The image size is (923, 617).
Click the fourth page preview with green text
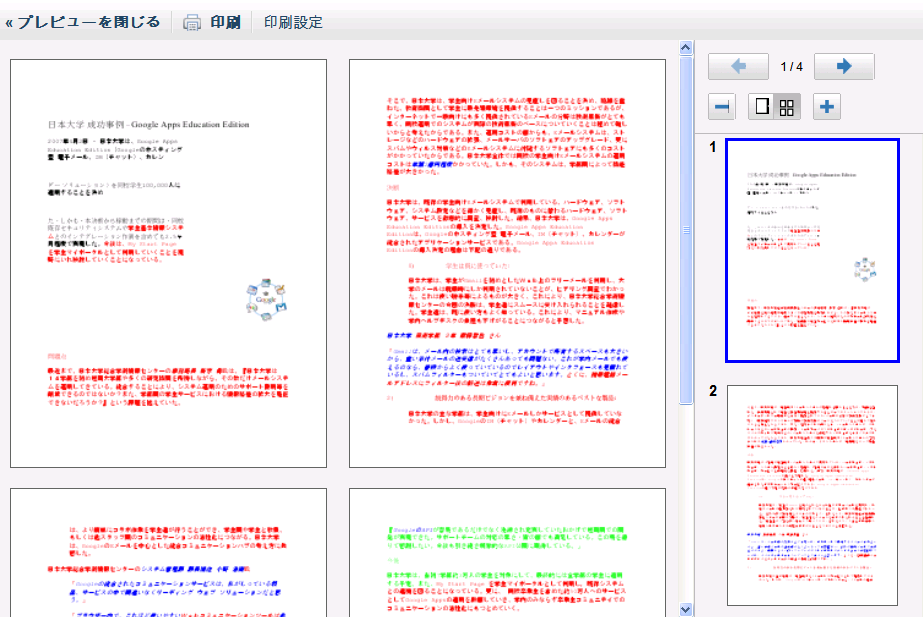[x=507, y=552]
